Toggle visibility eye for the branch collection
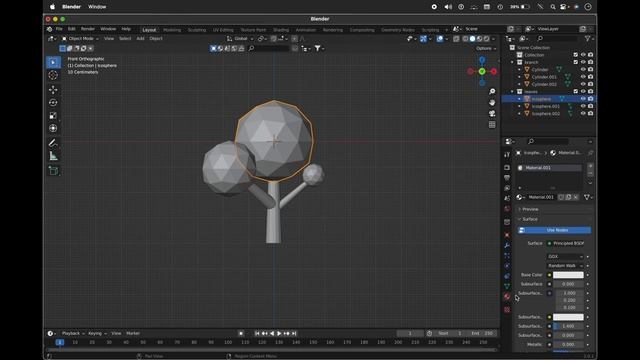Screen dimensions: 640x360 pyautogui.click(x=583, y=62)
